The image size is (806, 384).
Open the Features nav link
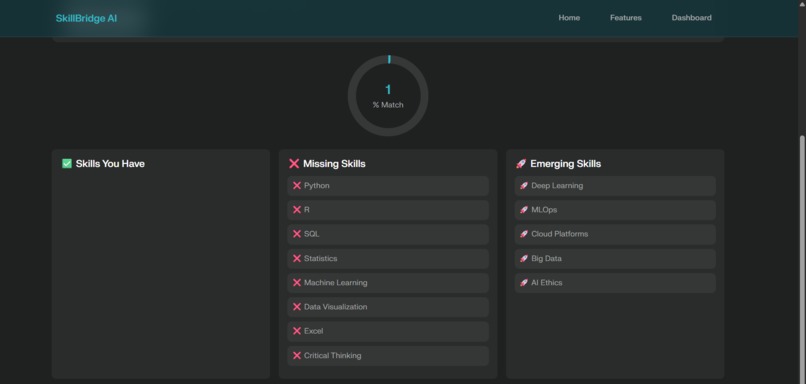tap(626, 17)
